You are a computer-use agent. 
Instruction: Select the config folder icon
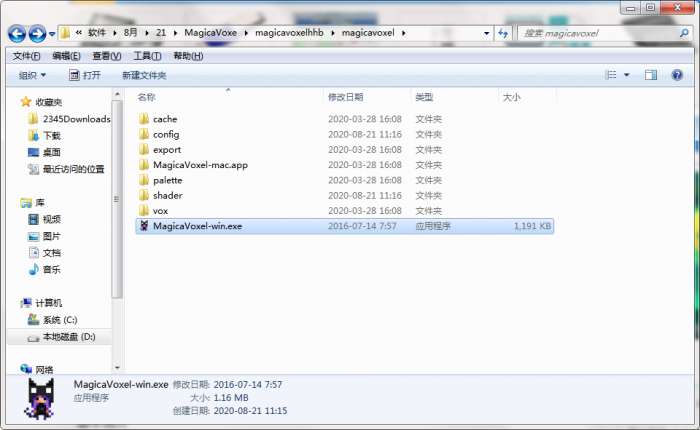[x=144, y=134]
